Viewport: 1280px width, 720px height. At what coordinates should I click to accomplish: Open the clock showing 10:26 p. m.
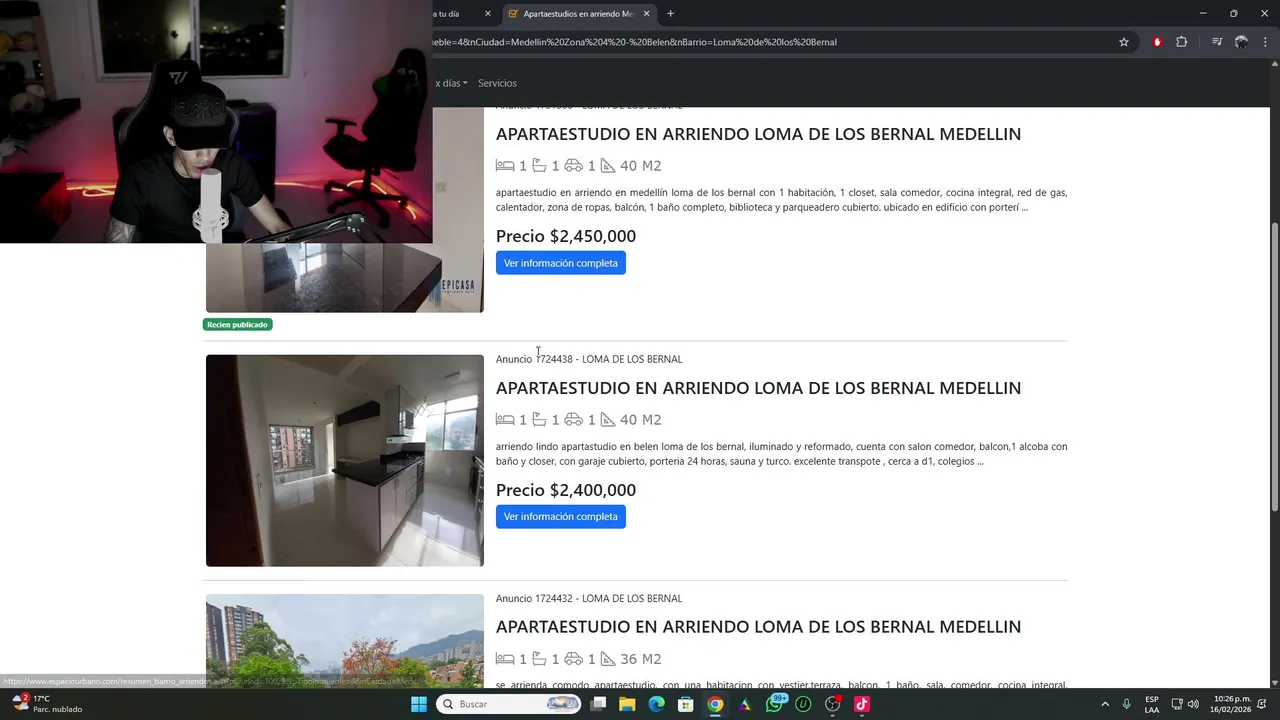(x=1232, y=704)
